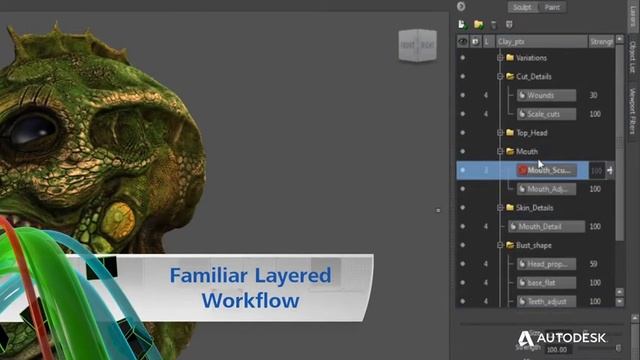Click the Mouth_Scu strength value field
This screenshot has width=640, height=360.
(596, 170)
